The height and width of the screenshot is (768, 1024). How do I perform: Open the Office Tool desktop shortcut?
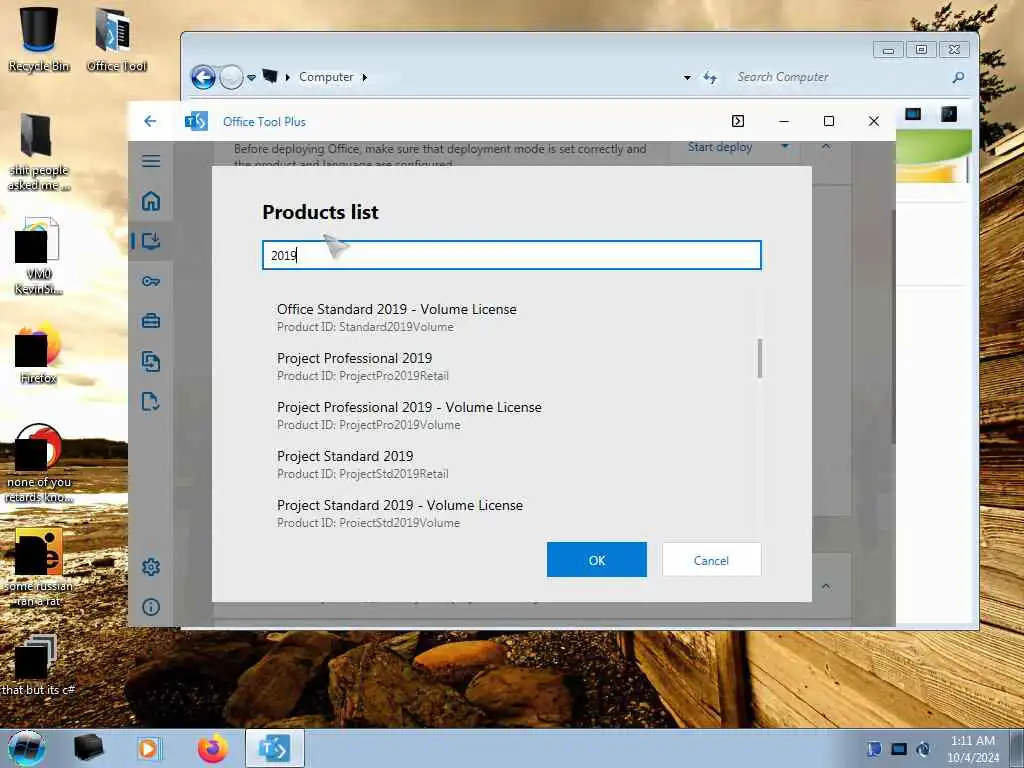(x=116, y=38)
